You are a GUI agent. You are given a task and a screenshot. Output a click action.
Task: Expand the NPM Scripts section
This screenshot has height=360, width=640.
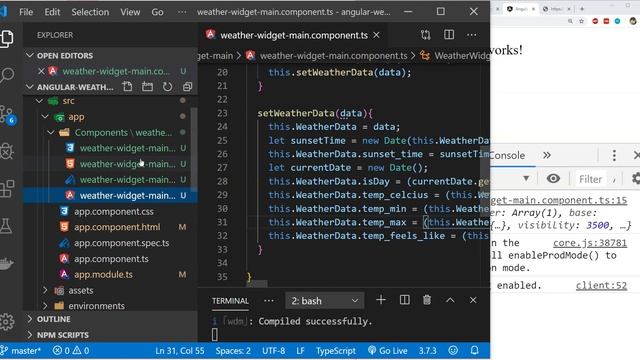click(x=30, y=335)
